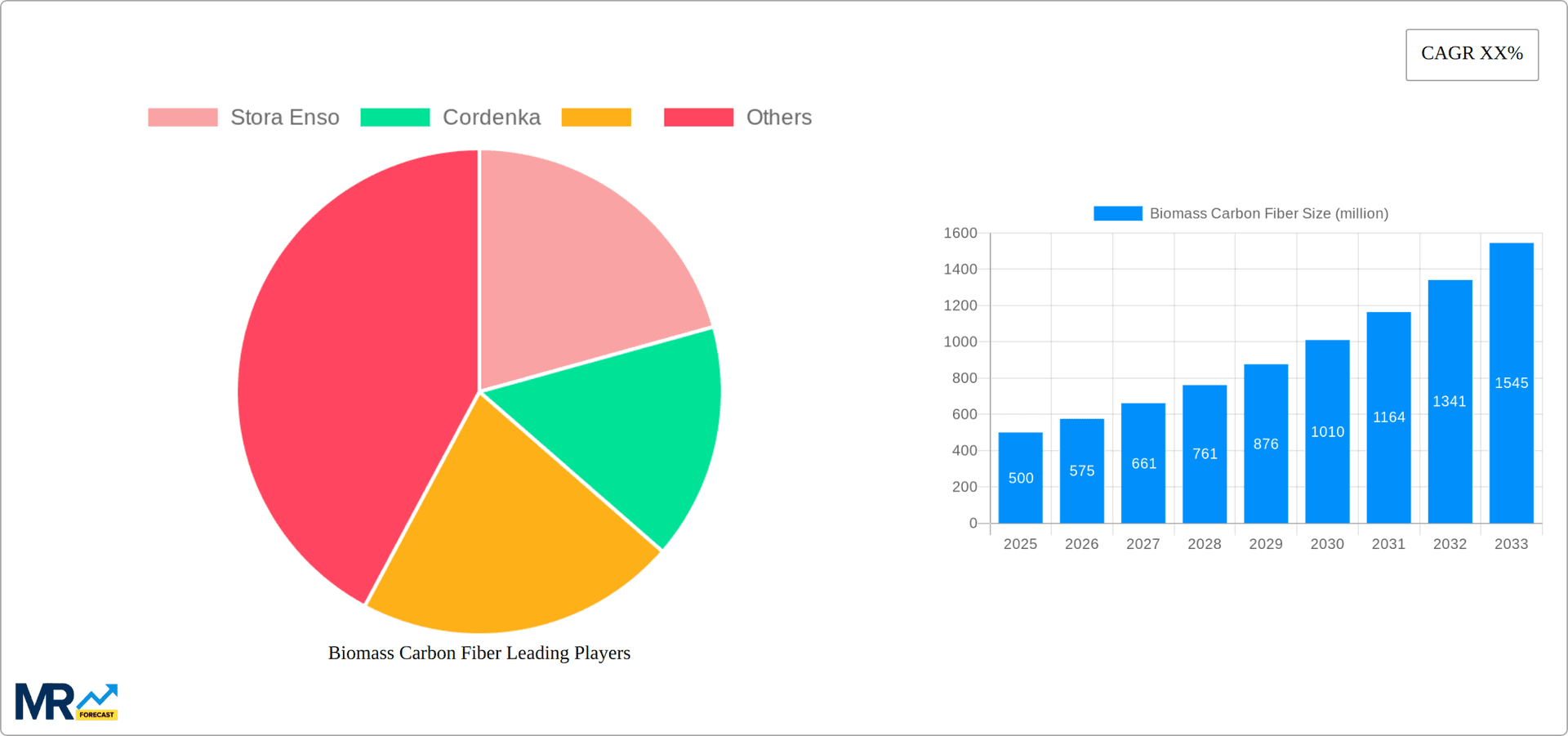Click the Biomass Carbon Fiber Size (million) link
Image resolution: width=1568 pixels, height=736 pixels.
1268,213
